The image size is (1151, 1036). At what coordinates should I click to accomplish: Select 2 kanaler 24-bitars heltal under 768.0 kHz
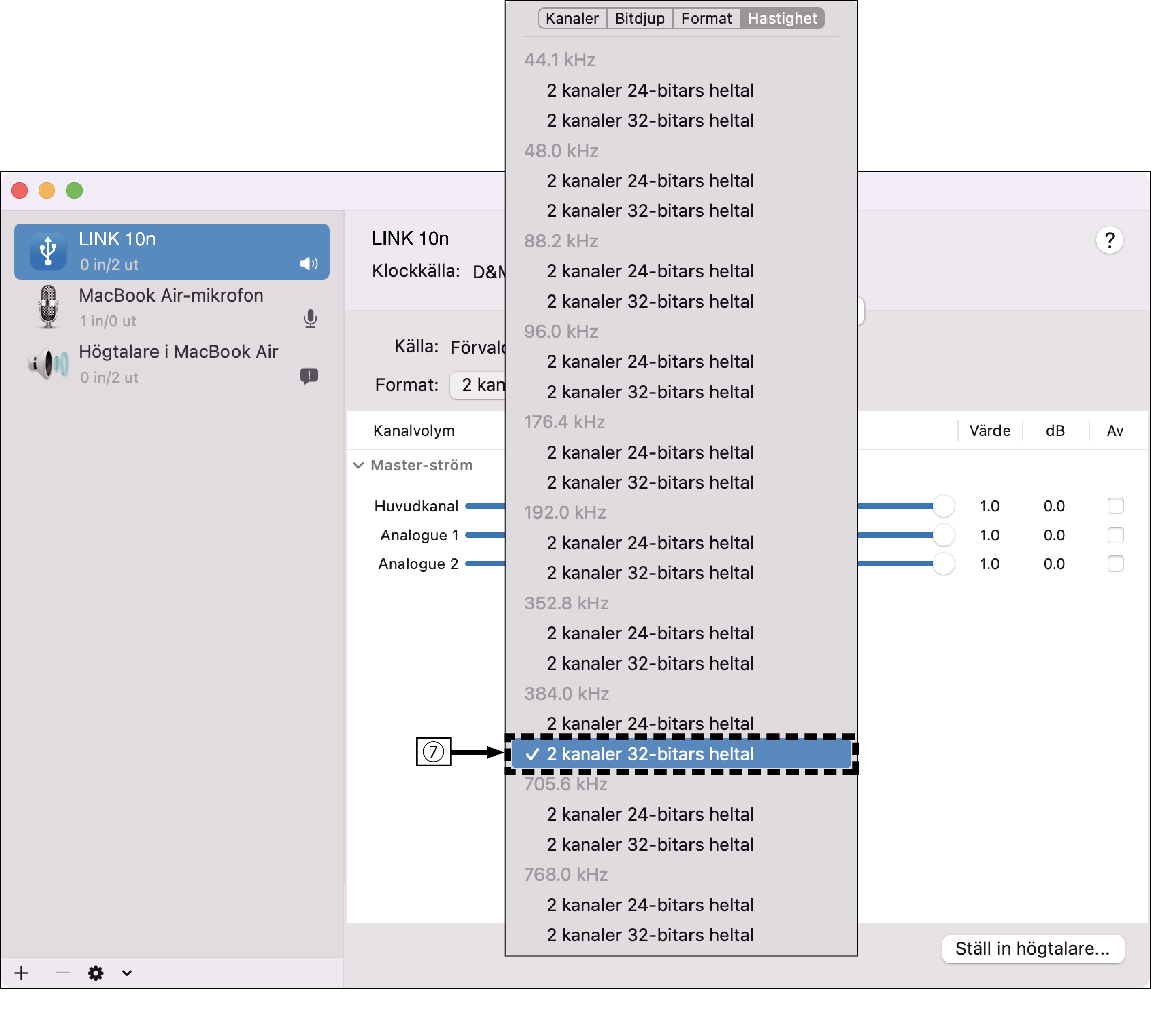pos(650,905)
